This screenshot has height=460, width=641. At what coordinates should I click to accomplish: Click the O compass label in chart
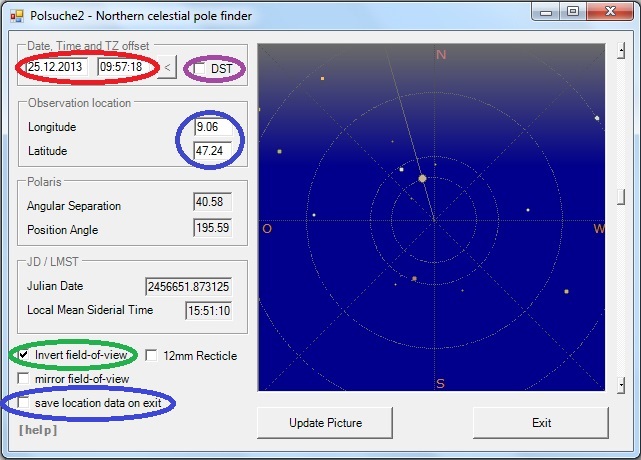coord(267,229)
